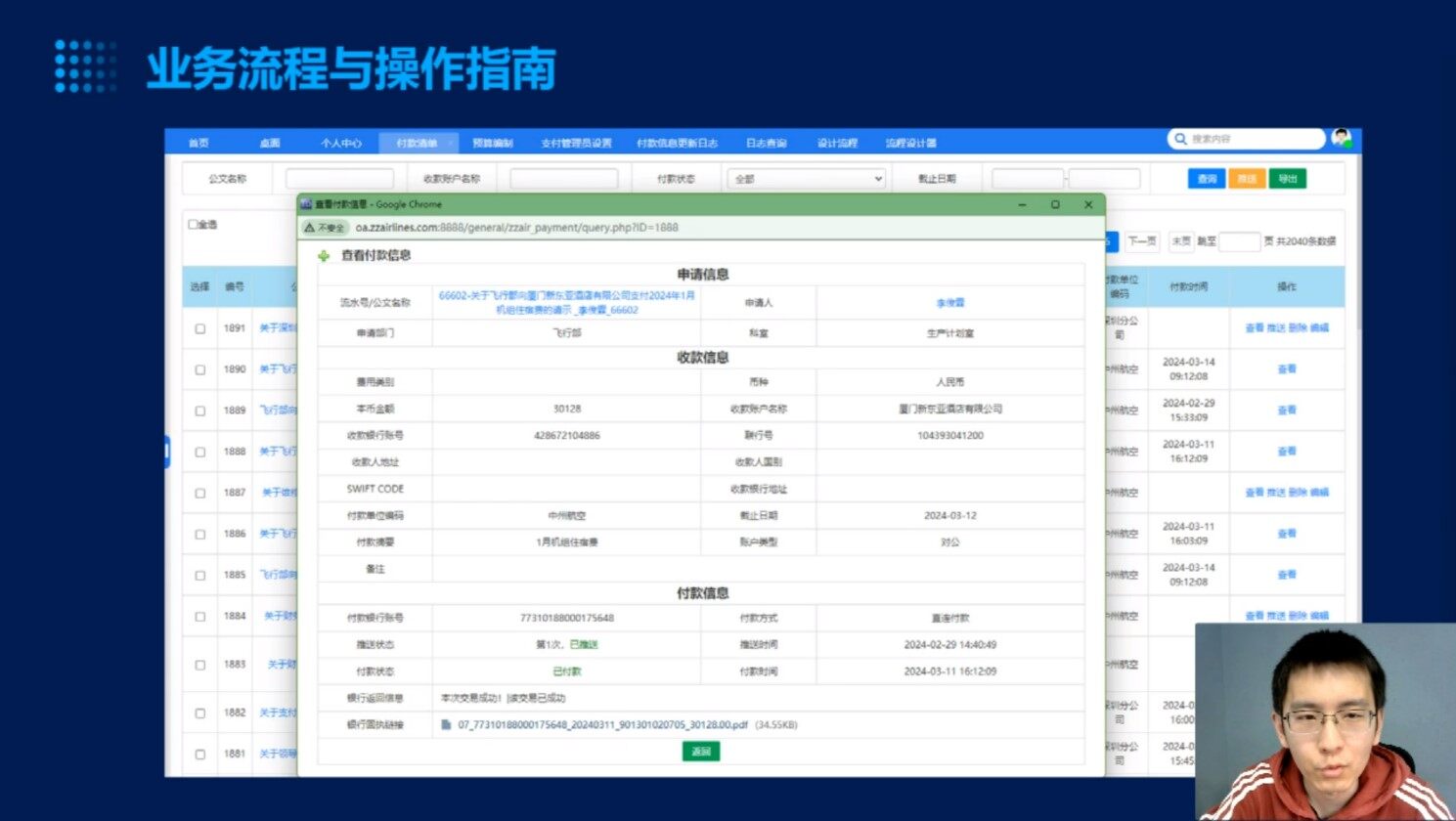Open the 李俊霖 applicant link
Screen dimensions: 1456x821
949,303
